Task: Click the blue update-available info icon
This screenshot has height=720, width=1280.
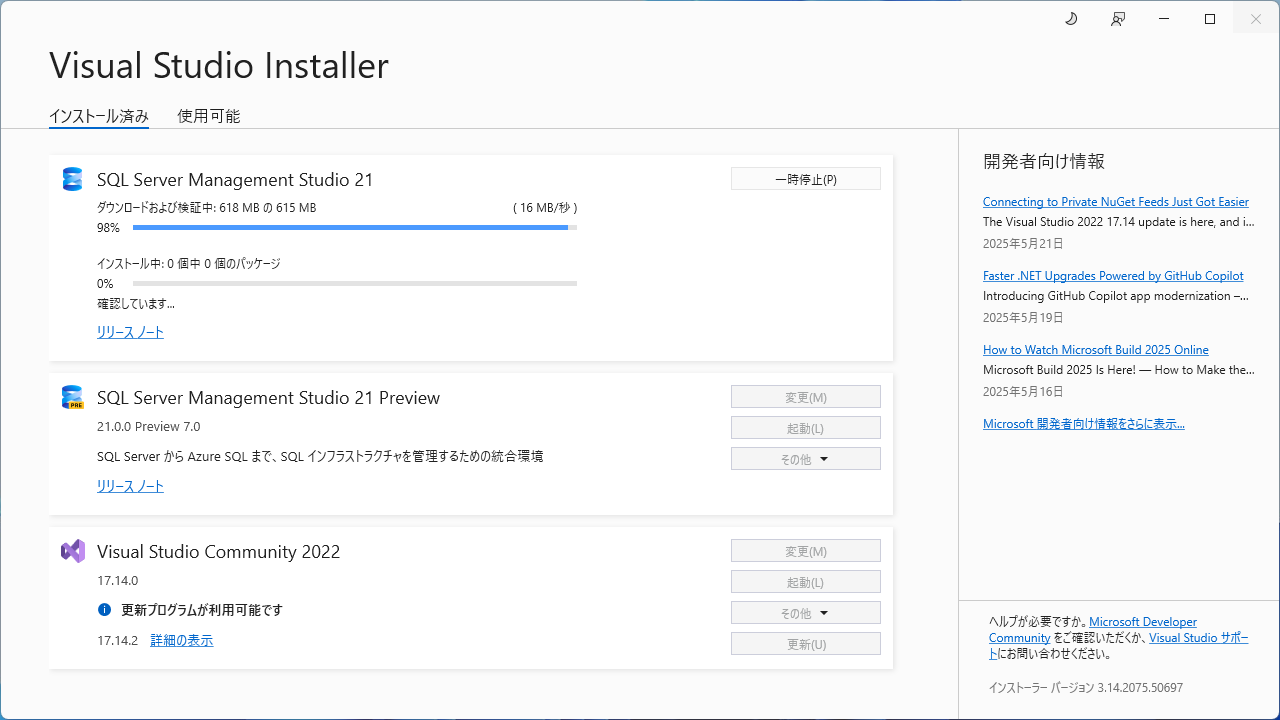Action: pos(104,609)
